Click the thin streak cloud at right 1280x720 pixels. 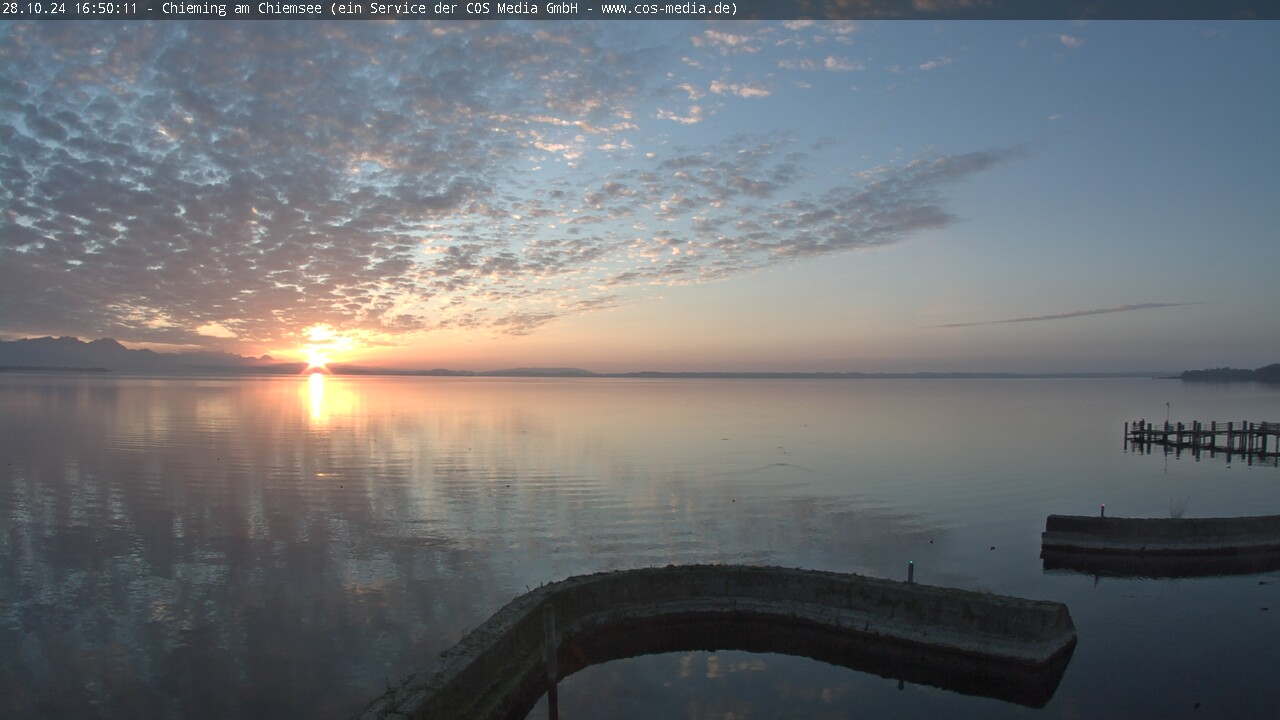point(1070,314)
